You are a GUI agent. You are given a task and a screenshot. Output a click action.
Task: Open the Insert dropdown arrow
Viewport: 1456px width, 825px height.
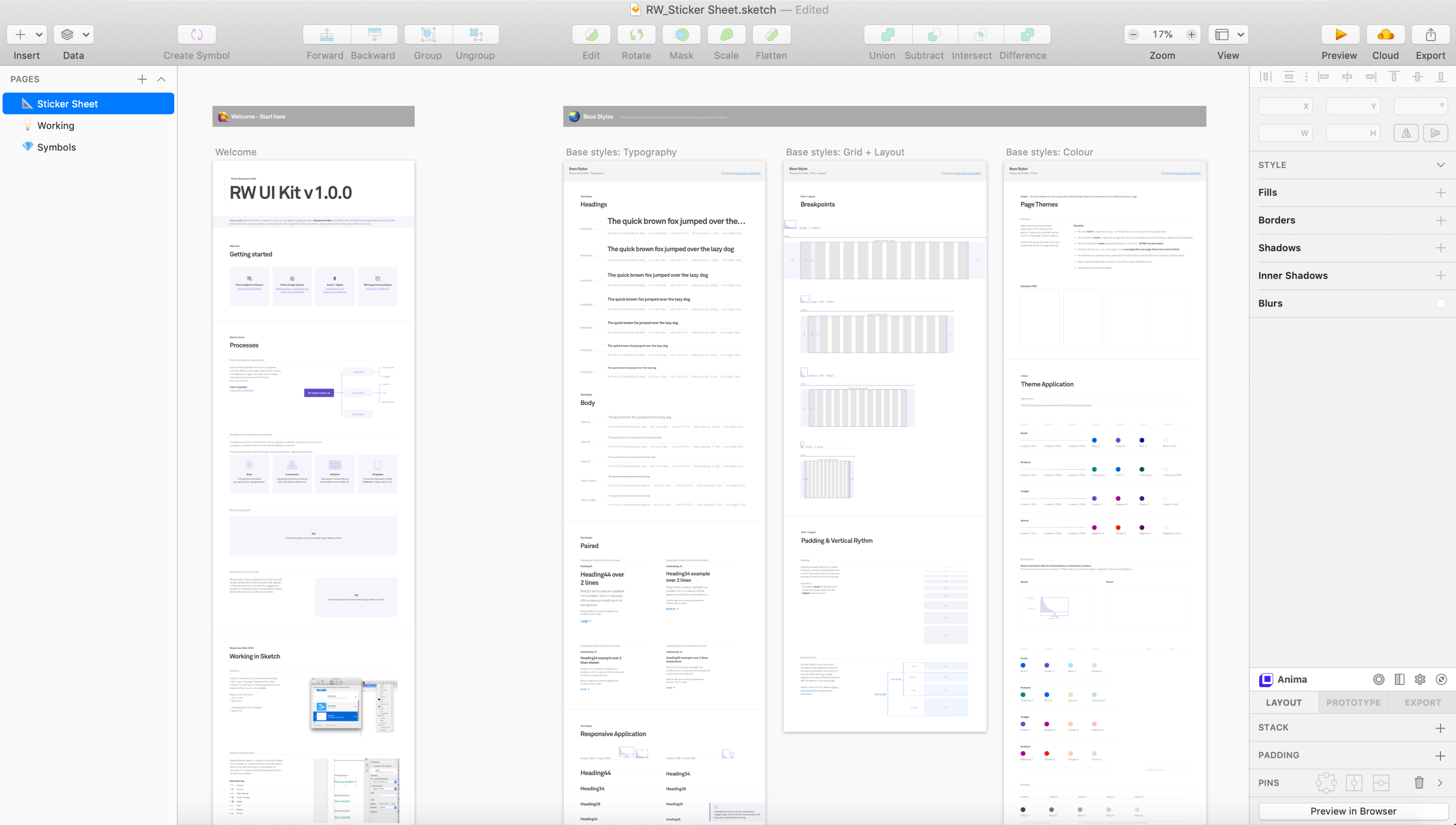(39, 35)
